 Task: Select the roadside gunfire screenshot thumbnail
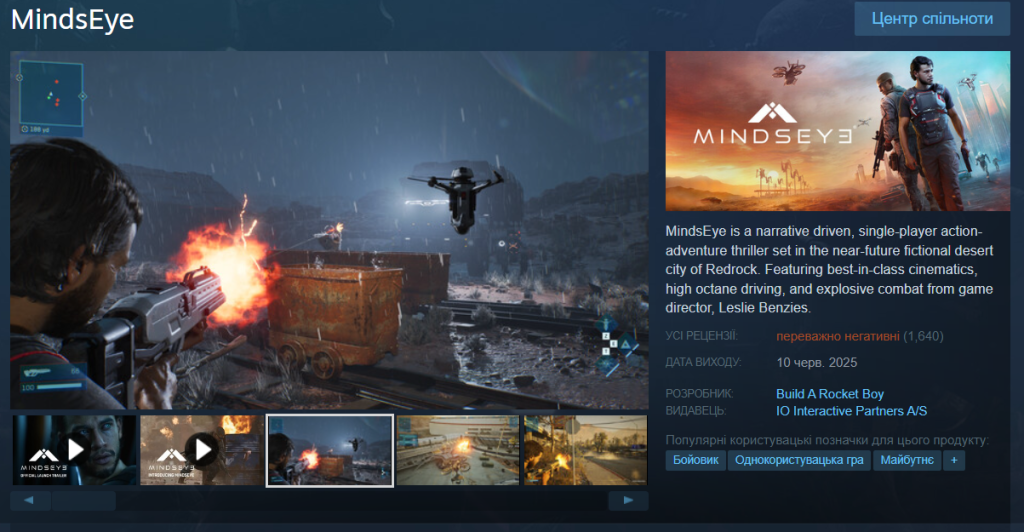585,450
